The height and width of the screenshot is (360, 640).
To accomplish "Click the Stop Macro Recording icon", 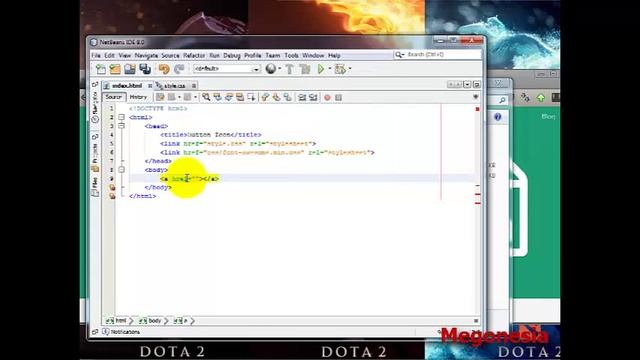I will 338,98.
